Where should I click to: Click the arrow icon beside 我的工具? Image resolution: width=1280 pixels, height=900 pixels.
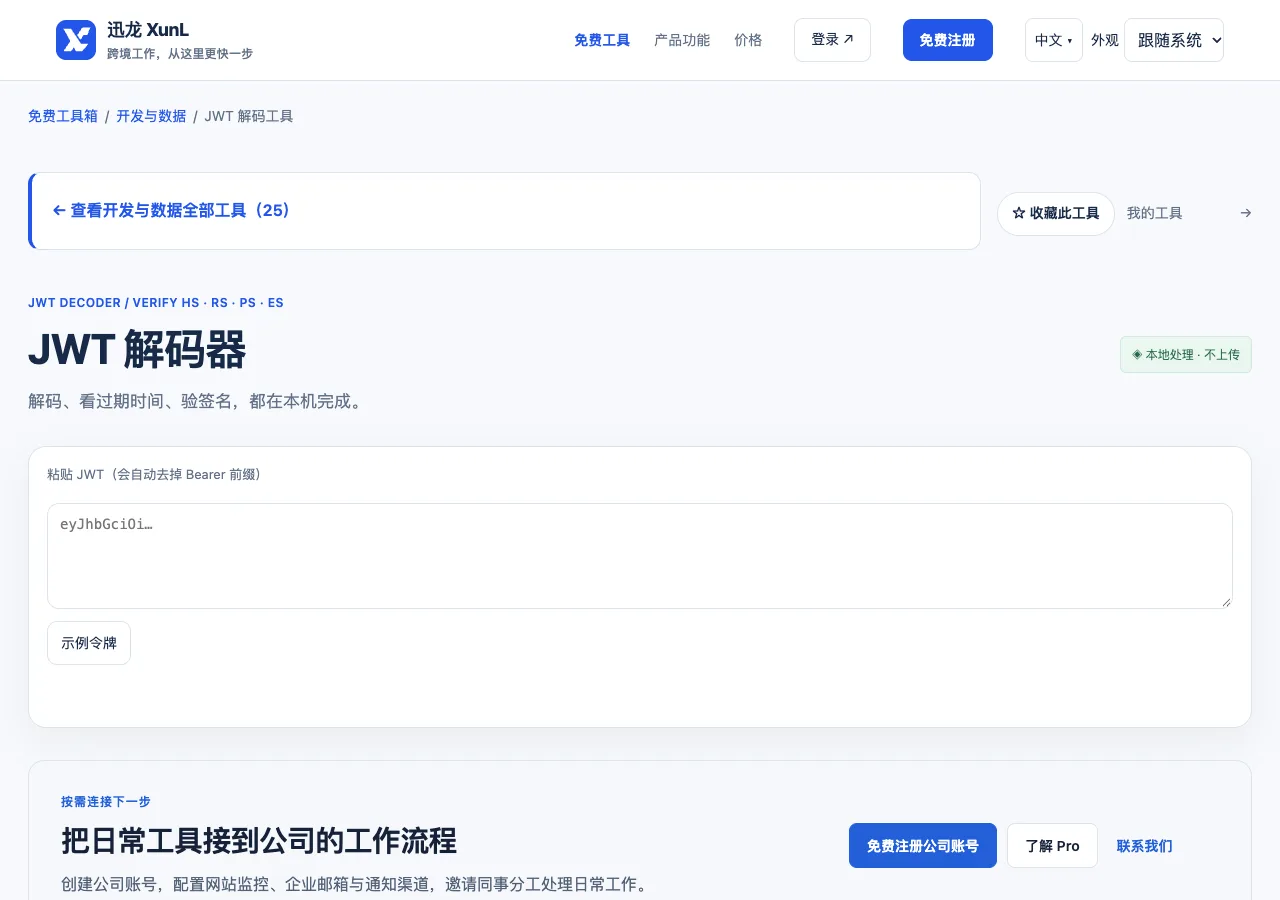(1245, 213)
